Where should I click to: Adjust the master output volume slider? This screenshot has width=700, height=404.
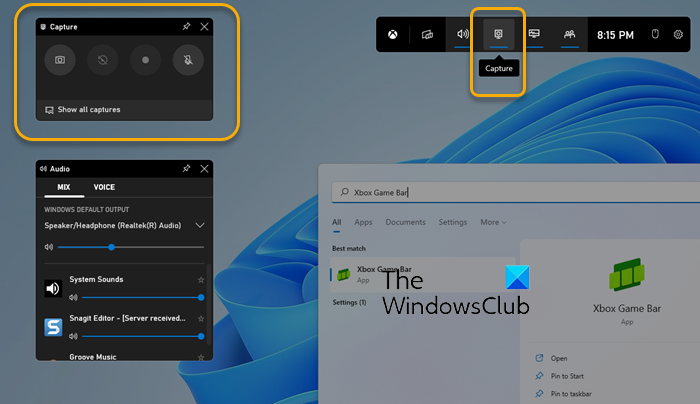131,247
